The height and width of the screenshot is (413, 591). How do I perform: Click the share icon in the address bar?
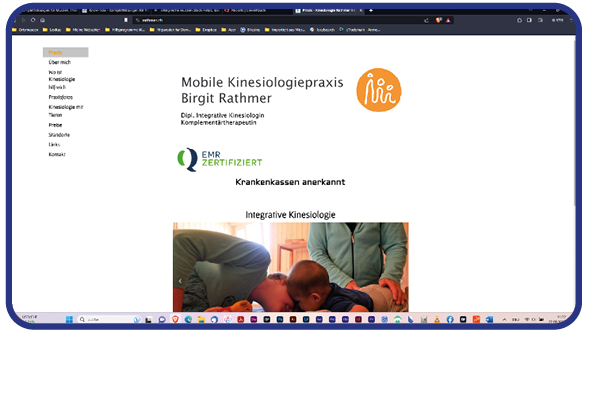pos(426,20)
